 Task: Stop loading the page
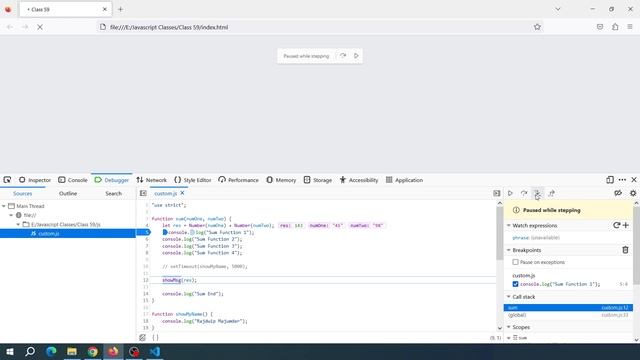[x=40, y=27]
